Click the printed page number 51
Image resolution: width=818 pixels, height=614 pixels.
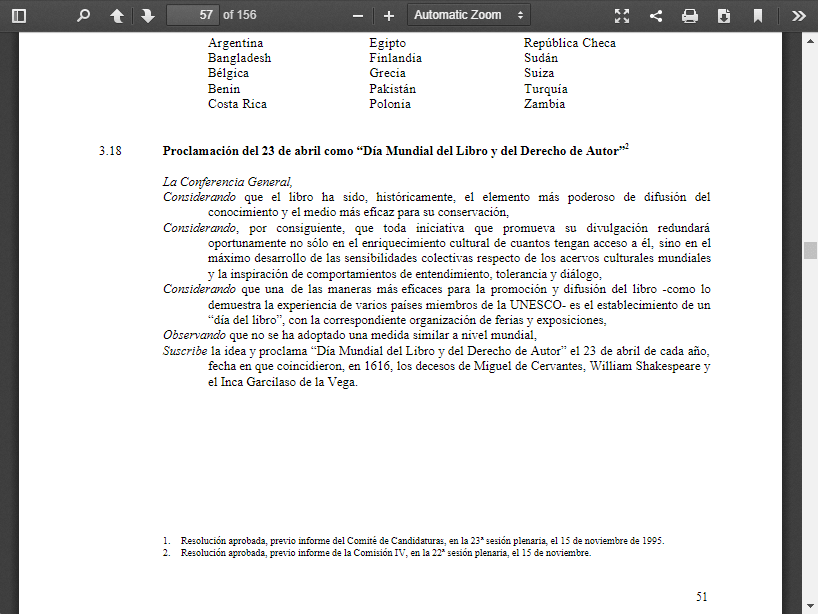click(702, 597)
